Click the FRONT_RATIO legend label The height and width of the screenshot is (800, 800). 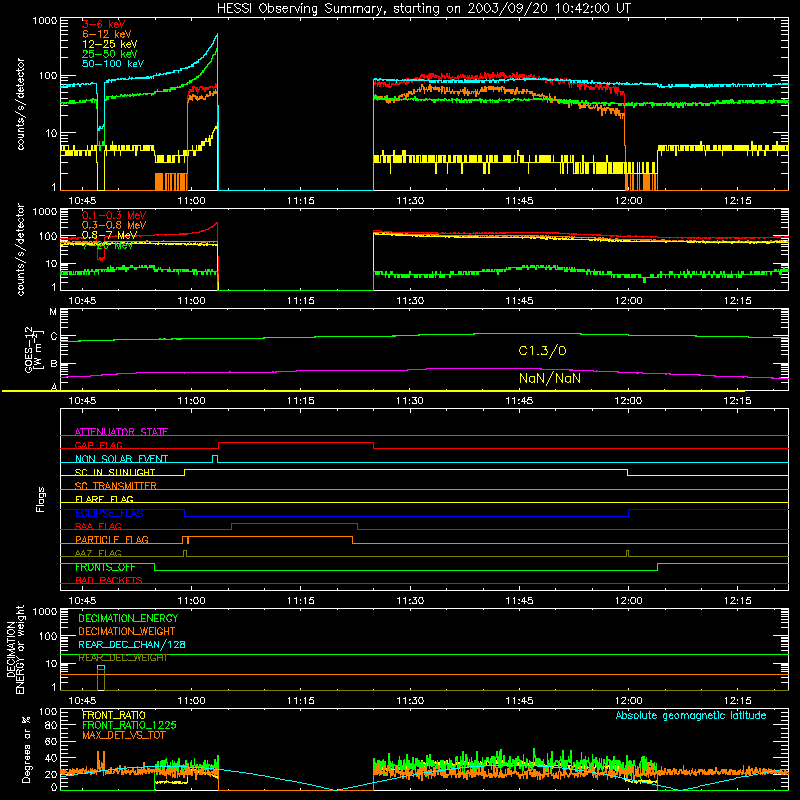(x=114, y=715)
